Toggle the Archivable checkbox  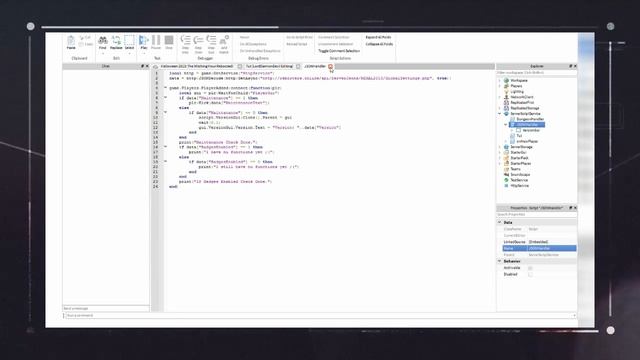530,268
